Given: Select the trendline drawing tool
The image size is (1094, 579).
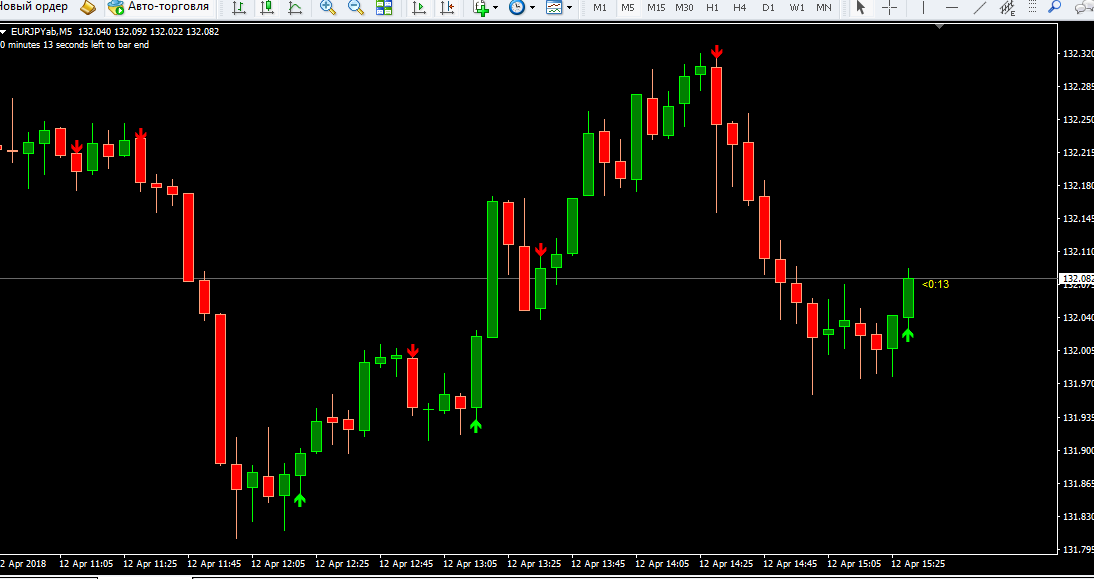Looking at the screenshot, I should tap(980, 8).
